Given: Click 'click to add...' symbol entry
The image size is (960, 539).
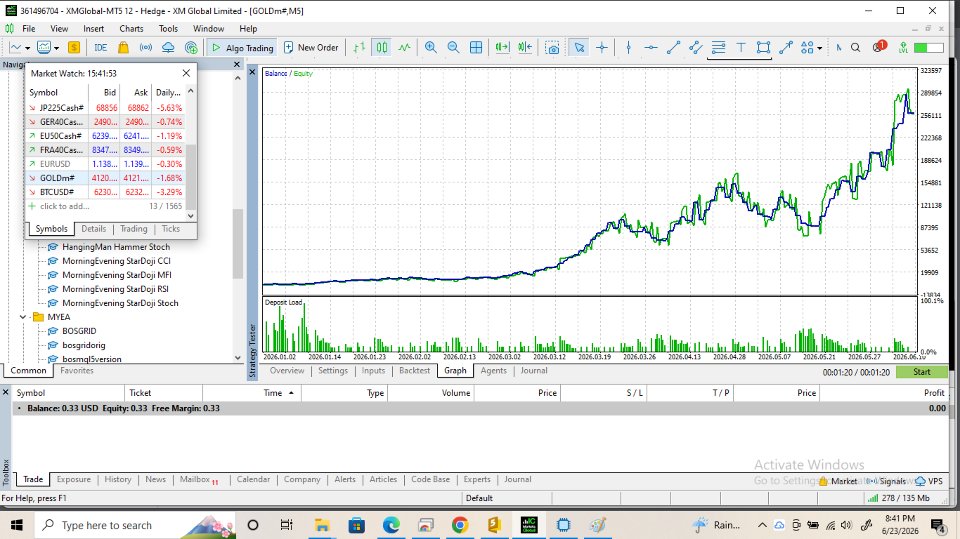Looking at the screenshot, I should [x=64, y=206].
